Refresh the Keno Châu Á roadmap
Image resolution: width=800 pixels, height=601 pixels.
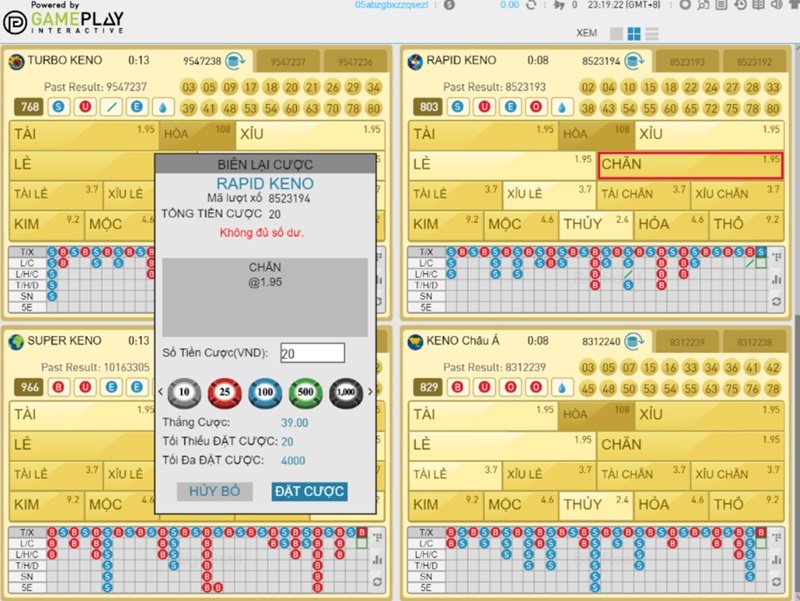777,581
